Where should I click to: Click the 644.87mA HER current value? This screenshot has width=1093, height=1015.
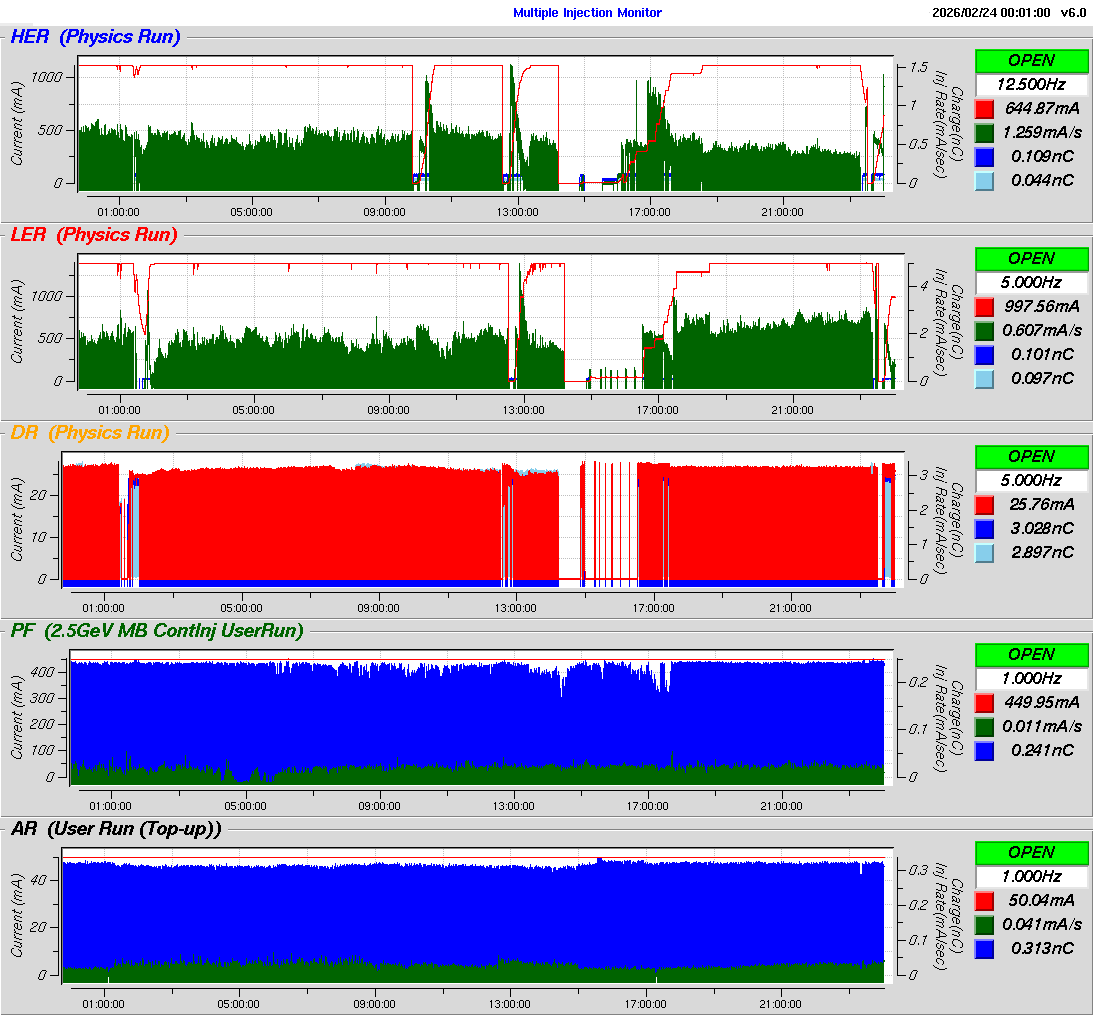[x=1041, y=109]
